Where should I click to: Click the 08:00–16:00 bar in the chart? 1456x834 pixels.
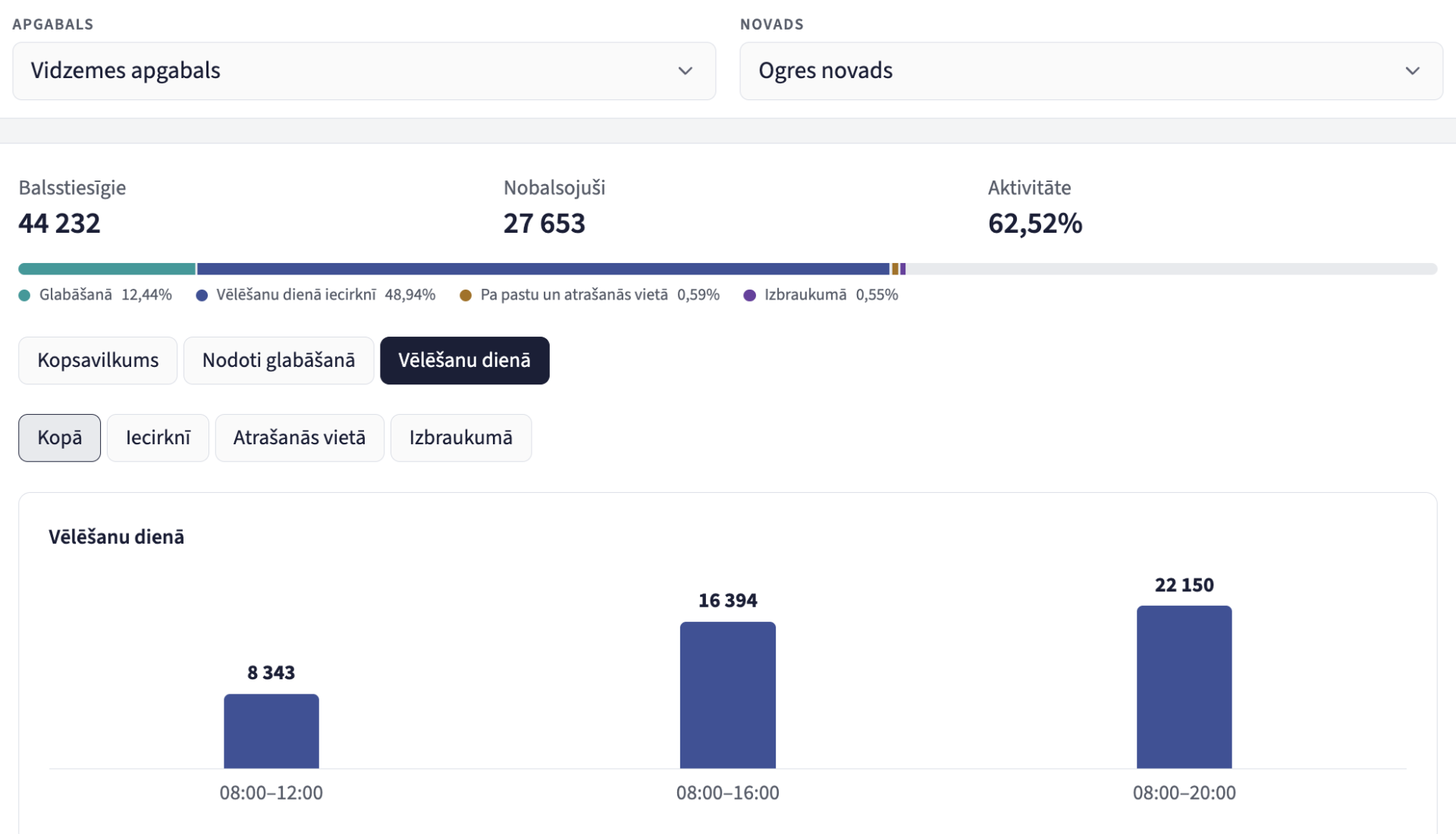(x=728, y=695)
